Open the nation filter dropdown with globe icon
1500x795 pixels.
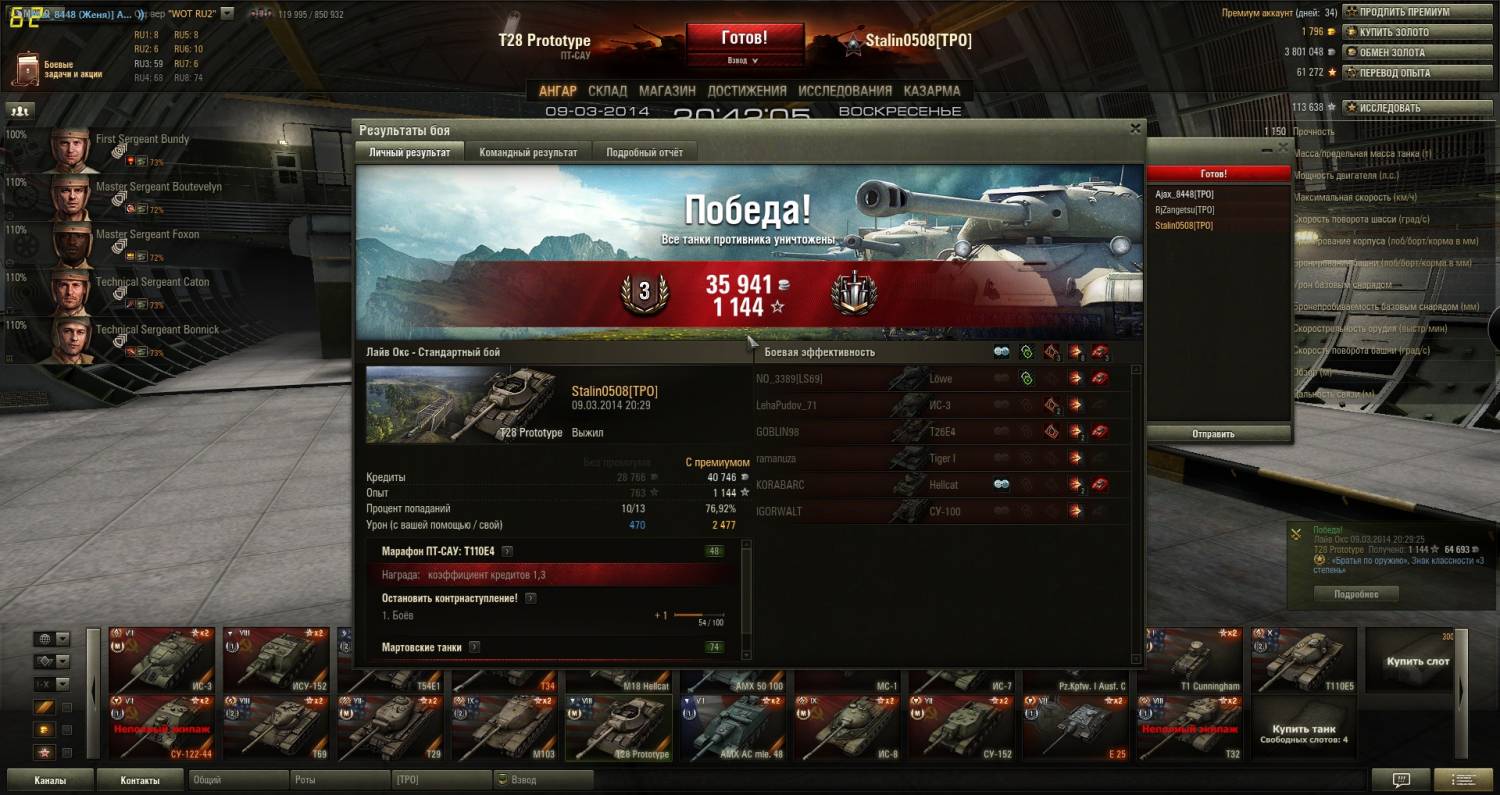click(x=52, y=639)
